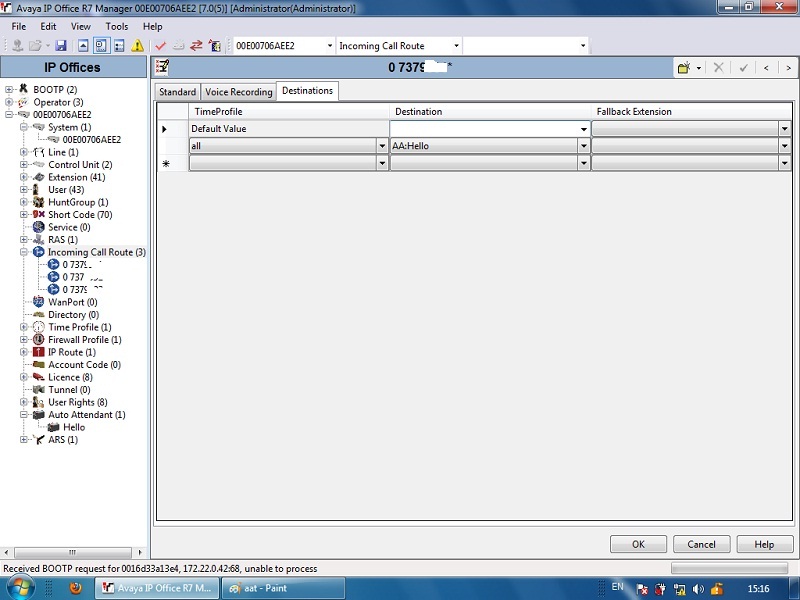Click the Save configuration floppy disk icon
This screenshot has width=800, height=600.
coord(61,46)
